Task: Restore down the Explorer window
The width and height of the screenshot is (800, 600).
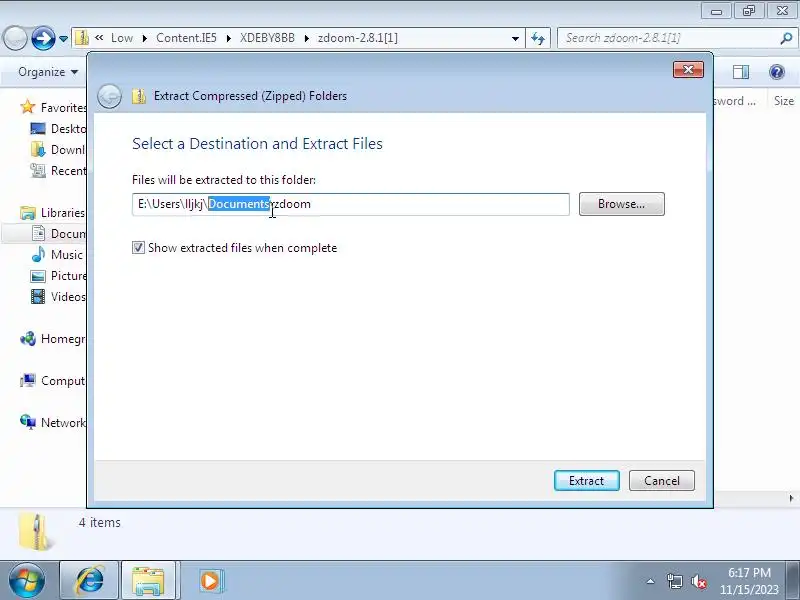Action: tap(748, 11)
